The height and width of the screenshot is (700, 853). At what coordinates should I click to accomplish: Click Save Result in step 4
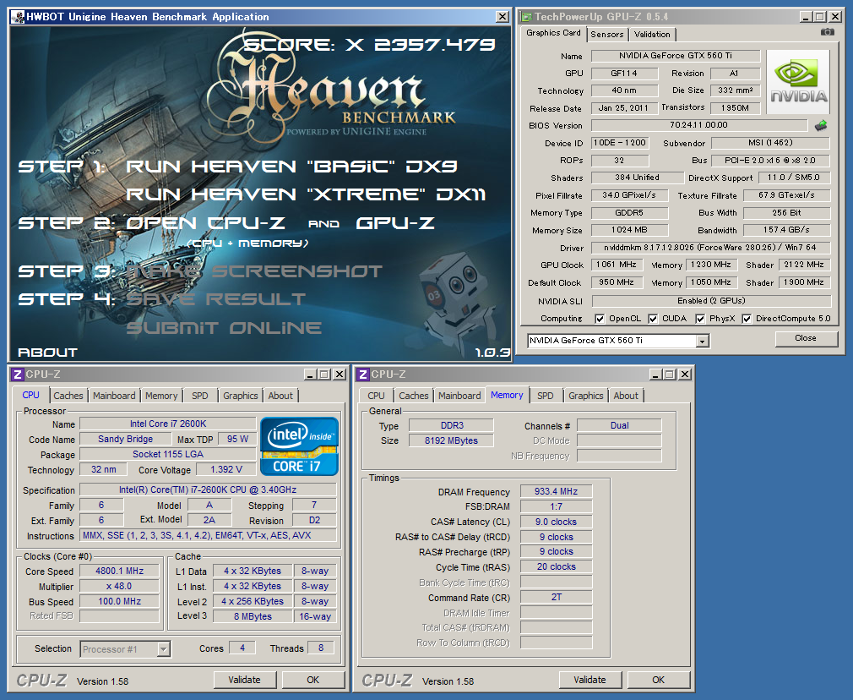(216, 299)
